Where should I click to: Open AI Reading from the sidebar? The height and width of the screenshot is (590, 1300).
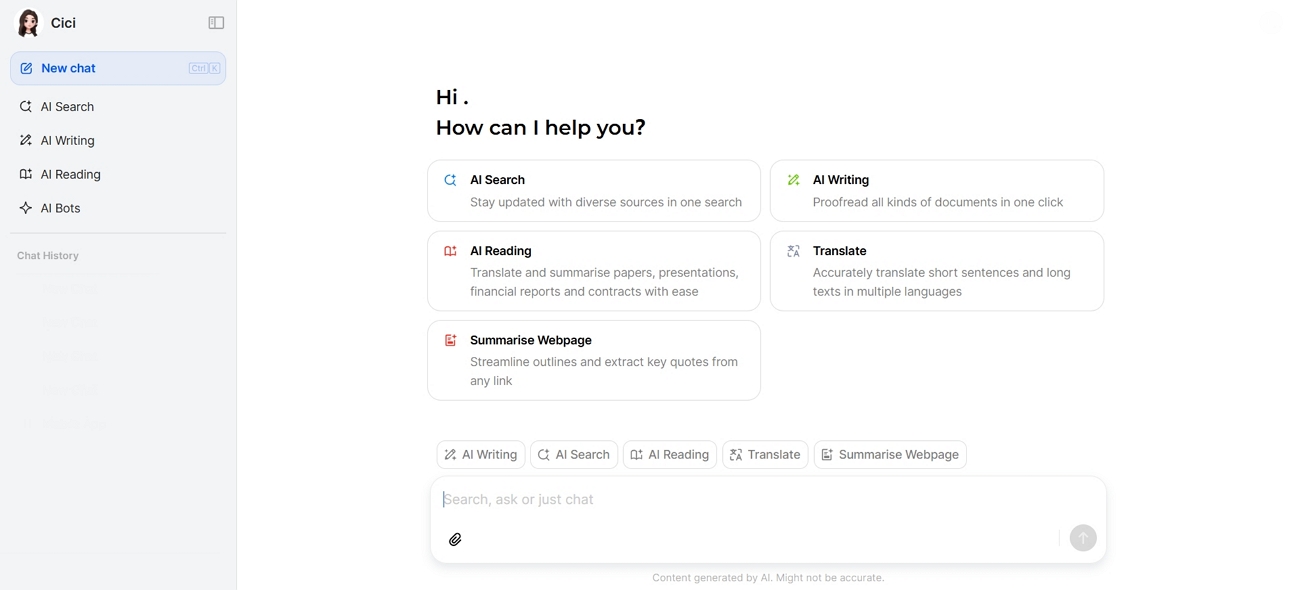(118, 175)
